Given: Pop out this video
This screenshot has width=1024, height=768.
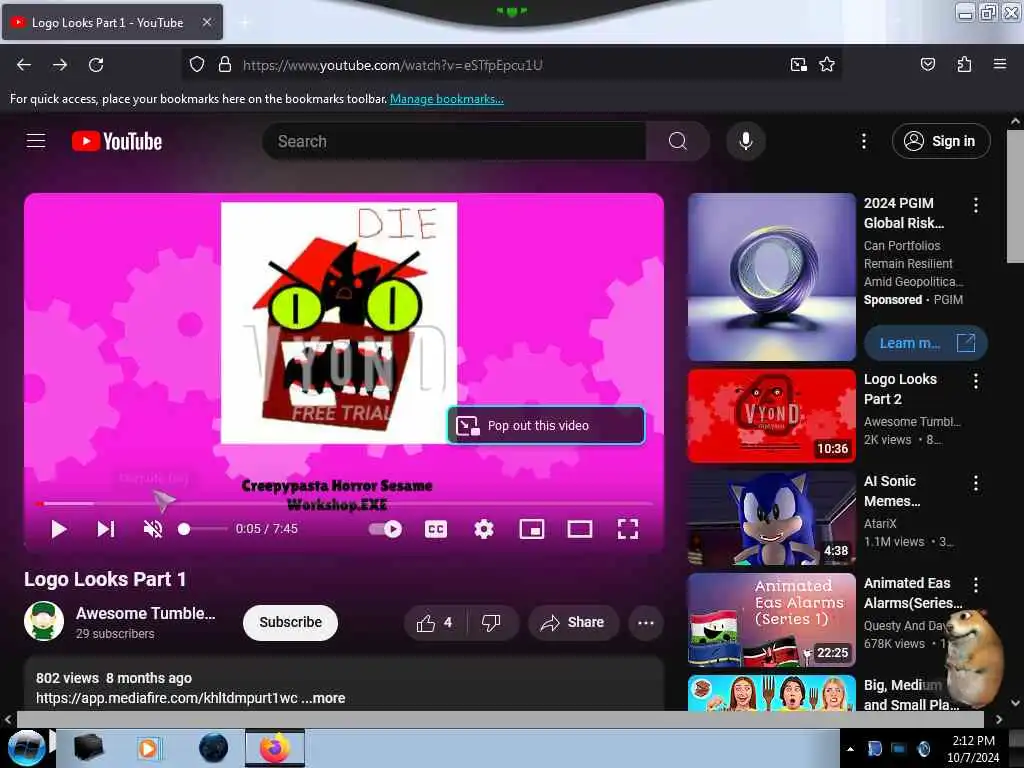Looking at the screenshot, I should tap(547, 425).
